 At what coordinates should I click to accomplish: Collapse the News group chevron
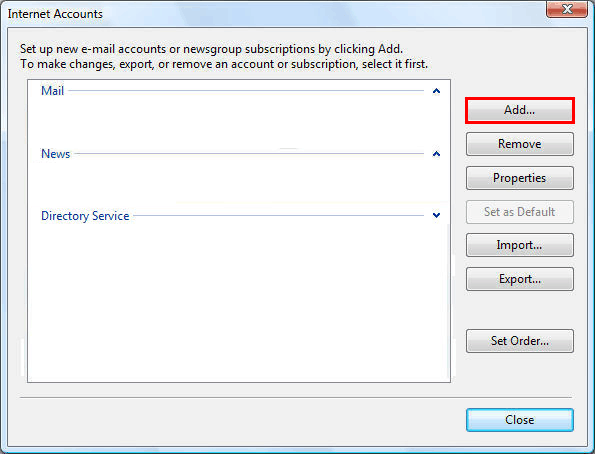coord(436,154)
